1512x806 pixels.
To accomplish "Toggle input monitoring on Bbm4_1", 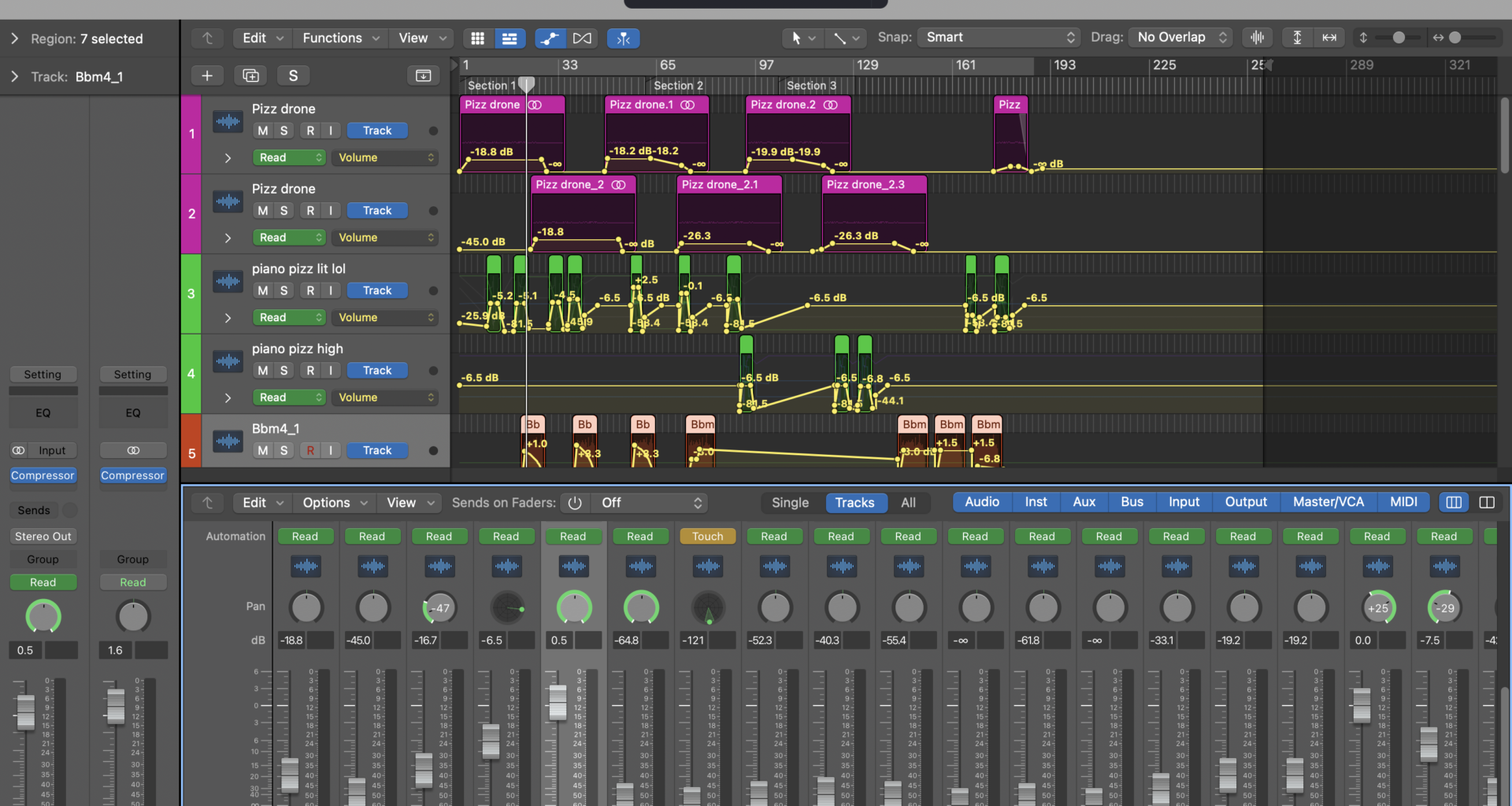I will tap(330, 450).
